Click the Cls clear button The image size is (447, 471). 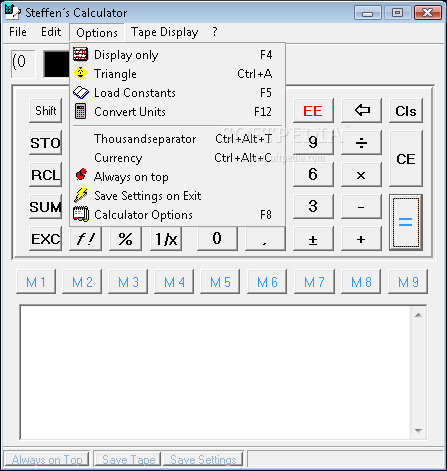tap(406, 111)
